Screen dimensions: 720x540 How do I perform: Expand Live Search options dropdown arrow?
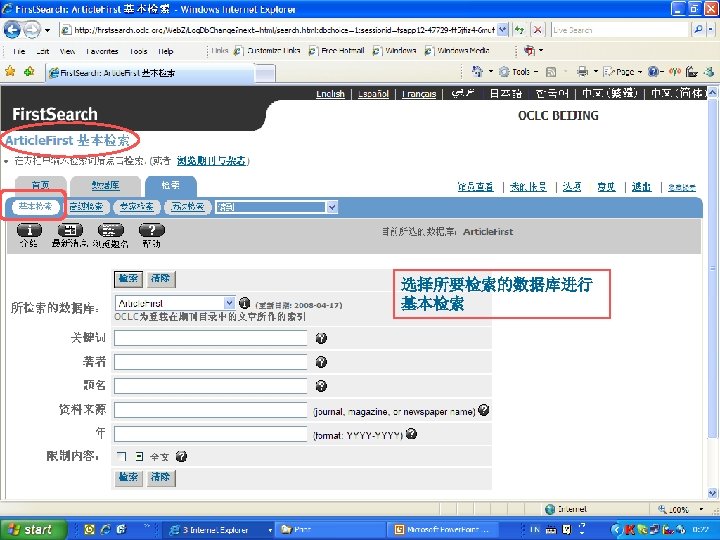coord(710,30)
